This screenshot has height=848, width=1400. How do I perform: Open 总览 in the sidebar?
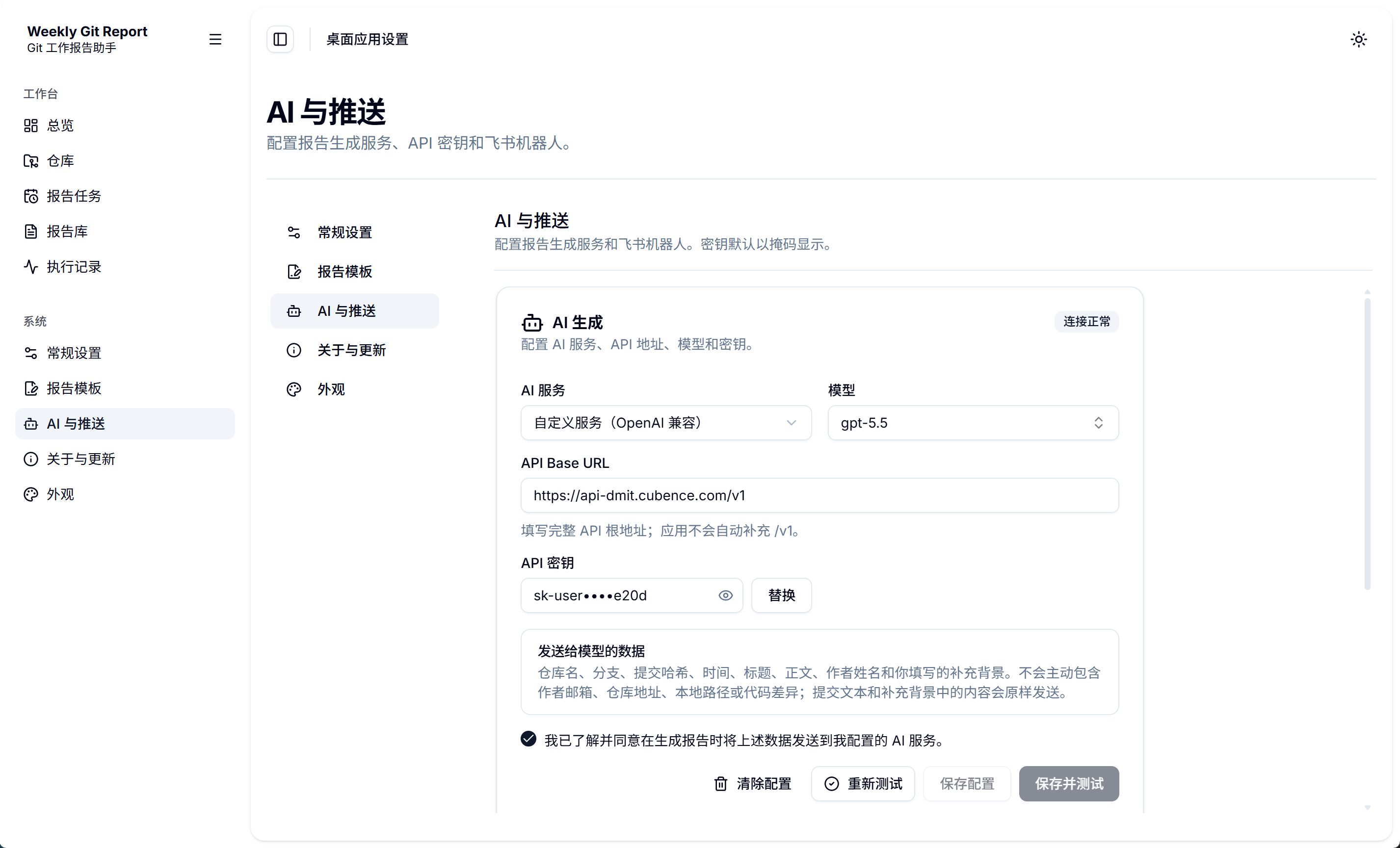point(125,126)
